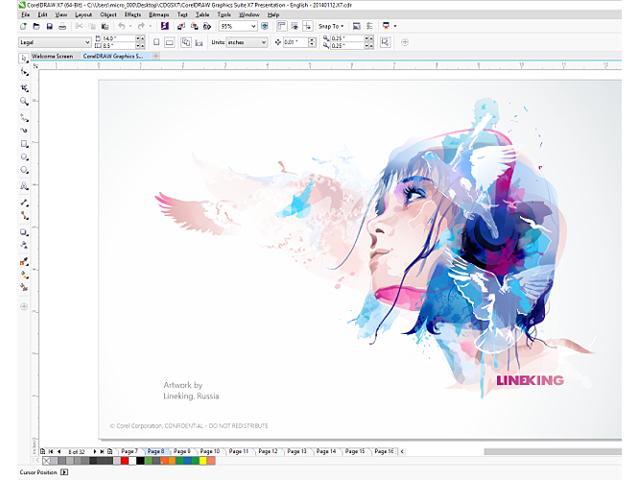
Task: Select the Pick tool
Action: click(x=24, y=58)
